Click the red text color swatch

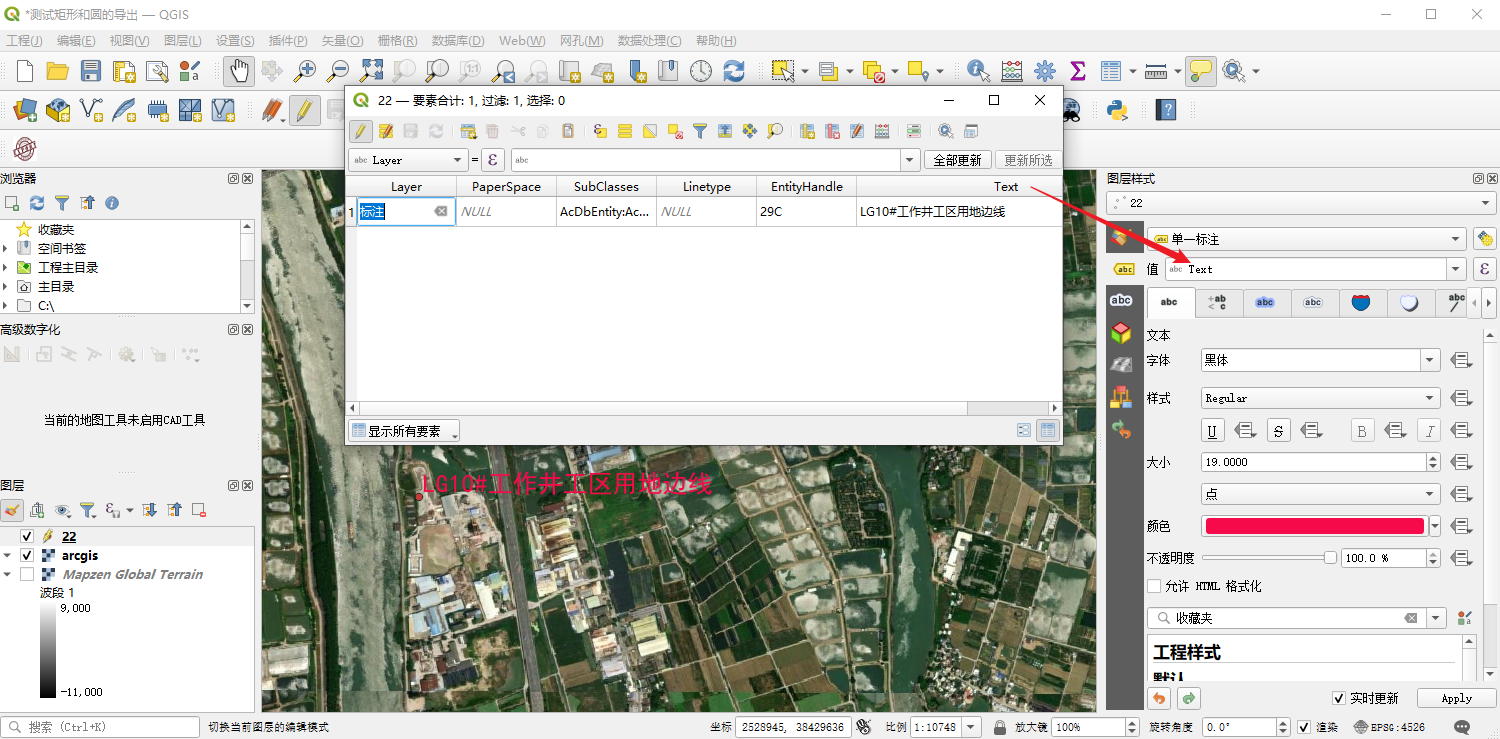pyautogui.click(x=1314, y=526)
